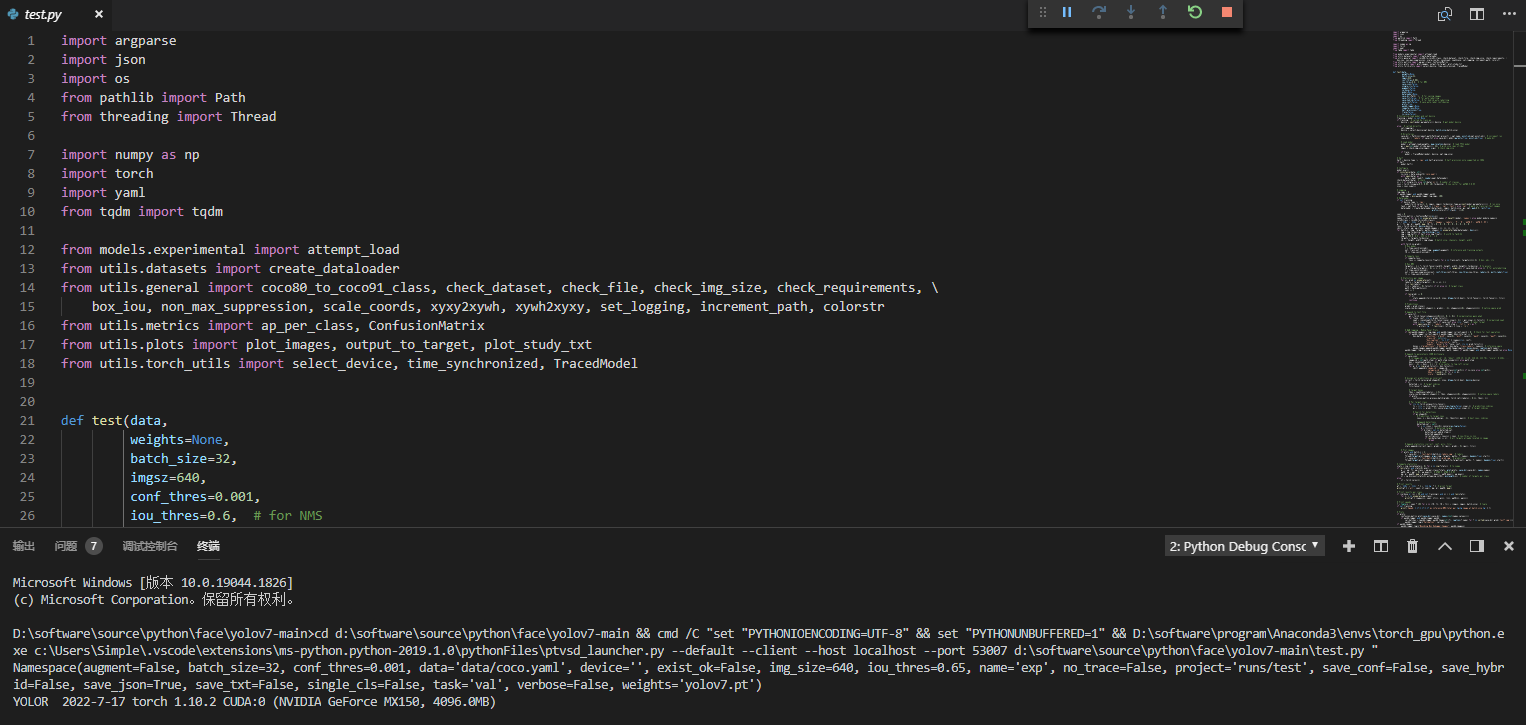Grab the debug toolbar drag handle
The width and height of the screenshot is (1526, 725).
click(1043, 13)
